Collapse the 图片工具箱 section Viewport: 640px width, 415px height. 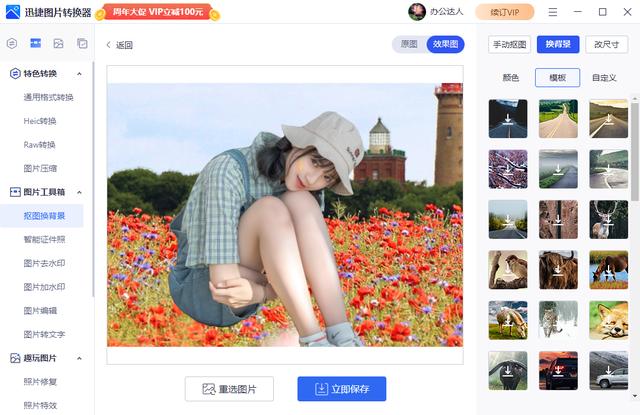tap(79, 192)
